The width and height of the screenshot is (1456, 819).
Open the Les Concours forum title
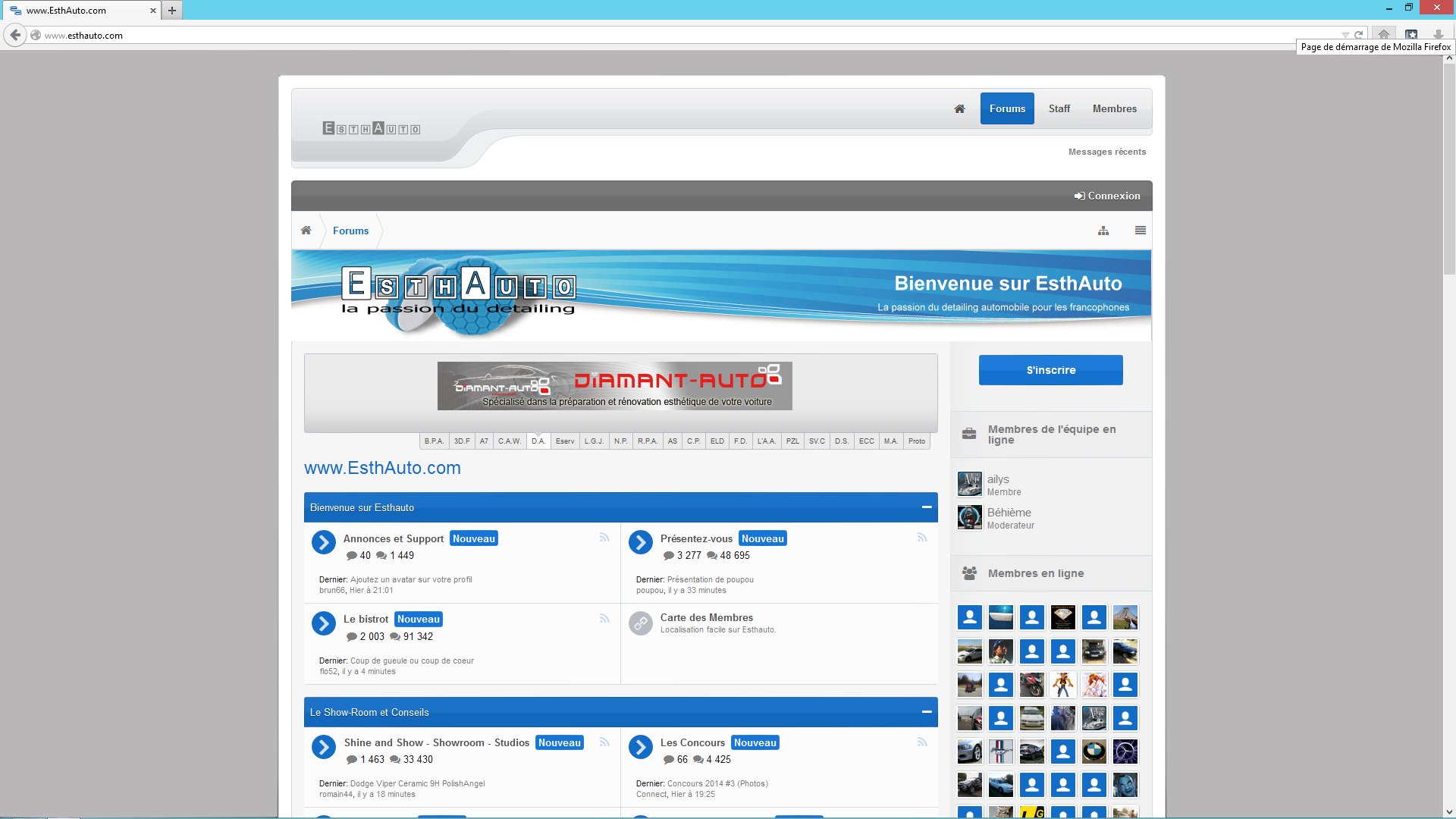[x=692, y=742]
